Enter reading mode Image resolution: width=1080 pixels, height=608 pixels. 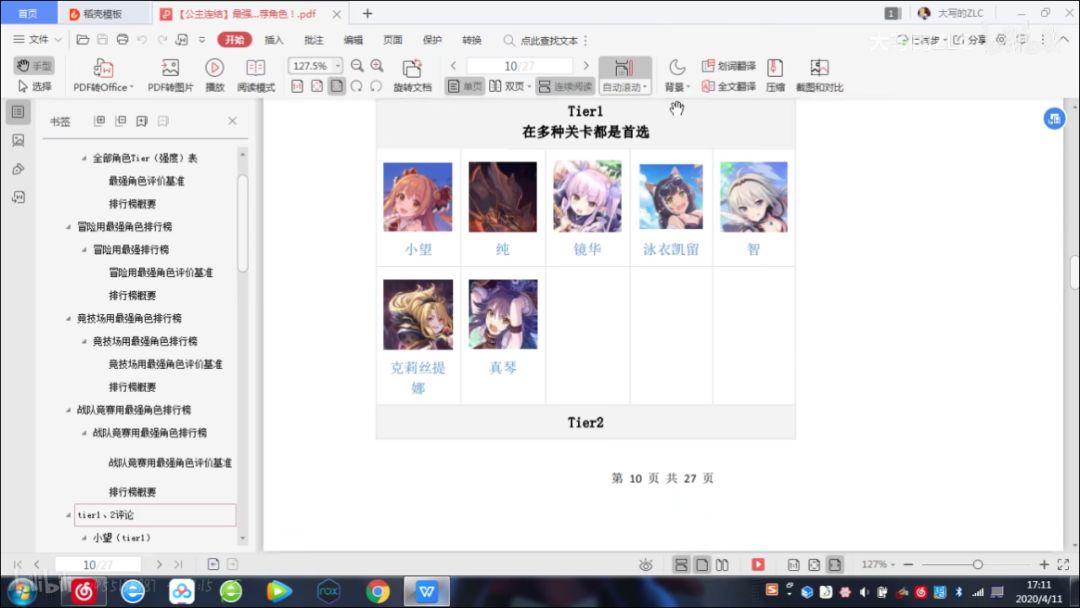pos(256,75)
